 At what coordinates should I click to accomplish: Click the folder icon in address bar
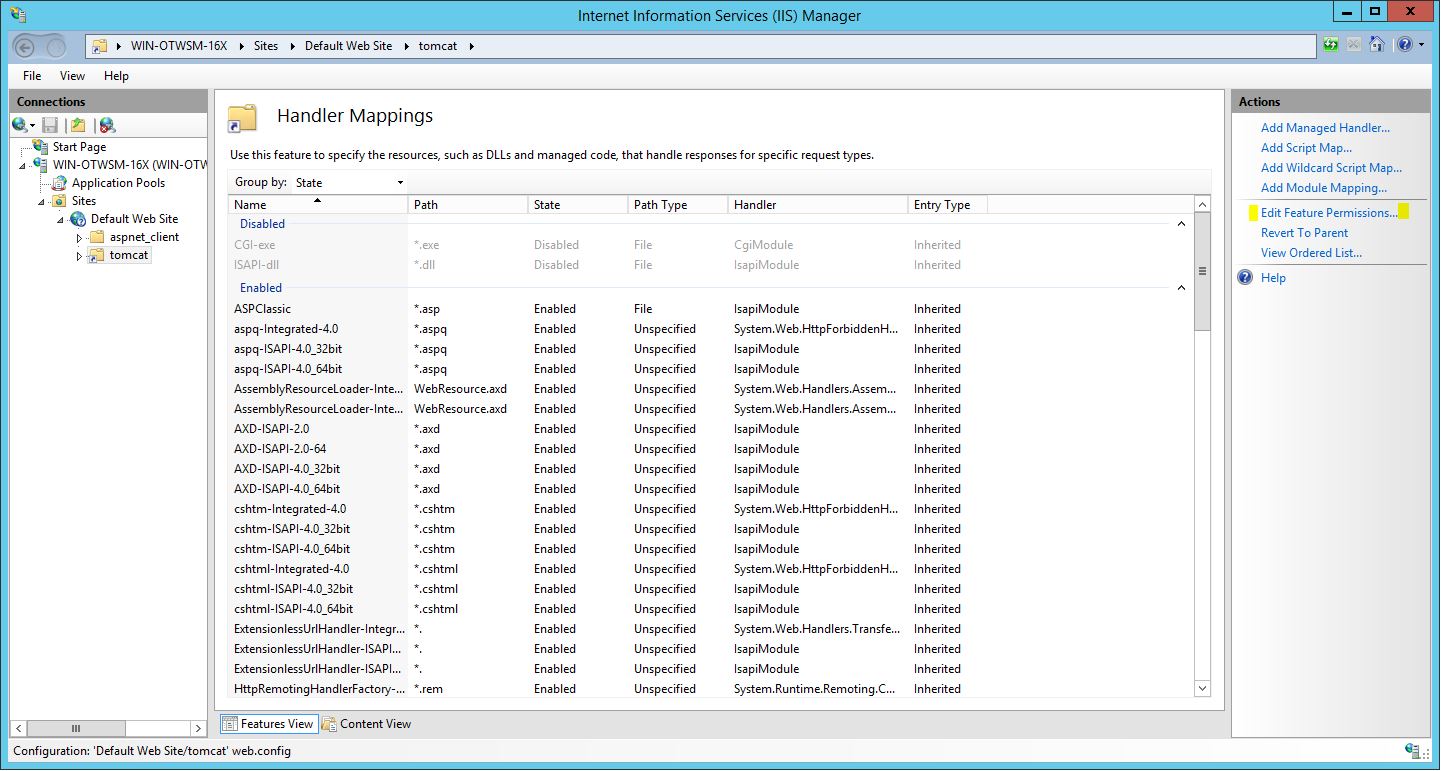[100, 46]
